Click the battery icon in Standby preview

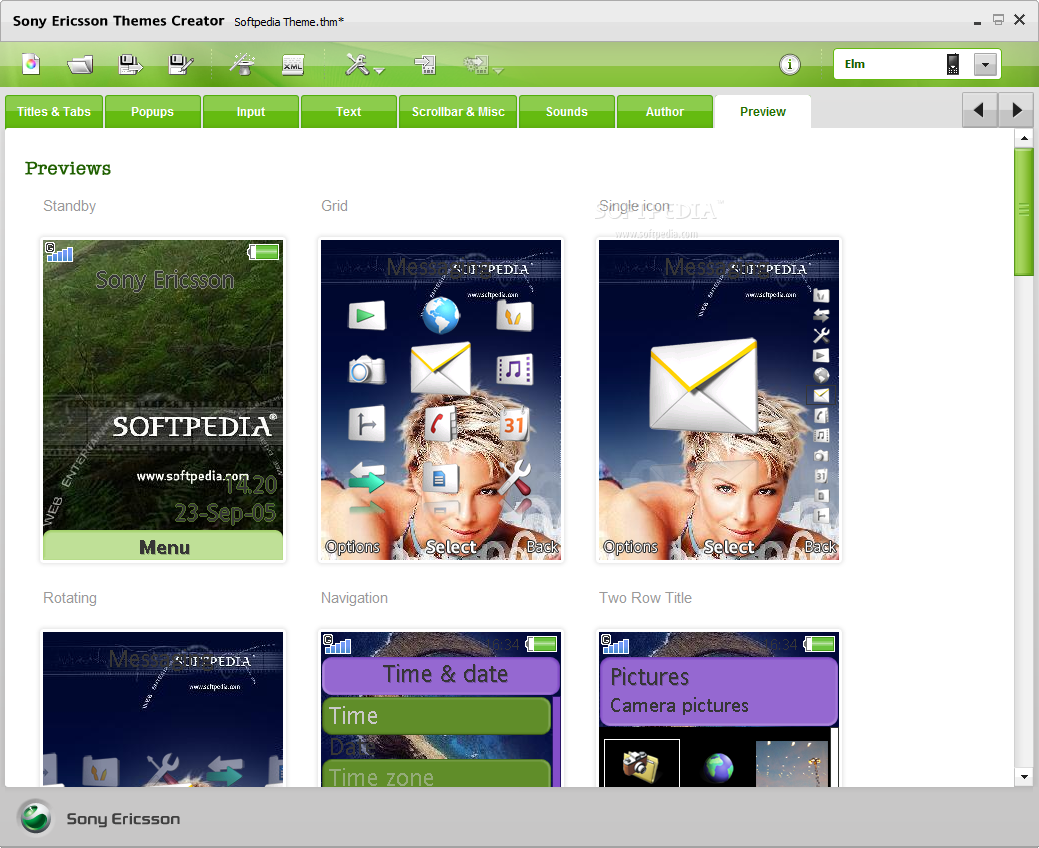(x=264, y=252)
